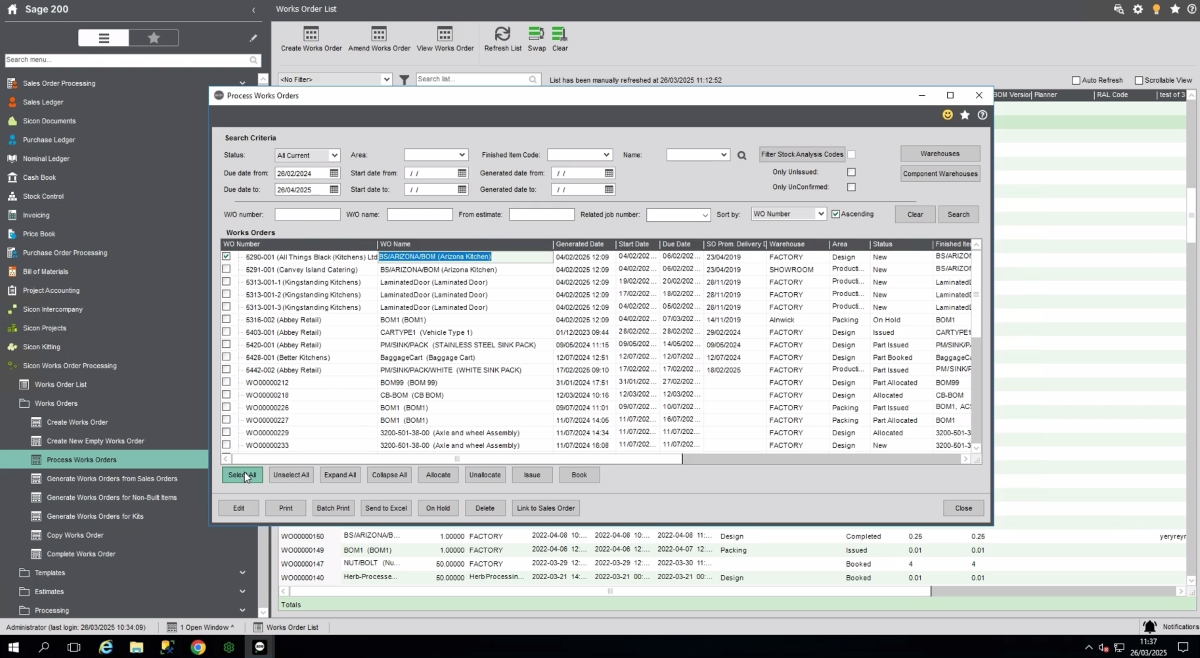
Task: Uncheck works order 5290-001 row checkbox
Action: tap(226, 257)
